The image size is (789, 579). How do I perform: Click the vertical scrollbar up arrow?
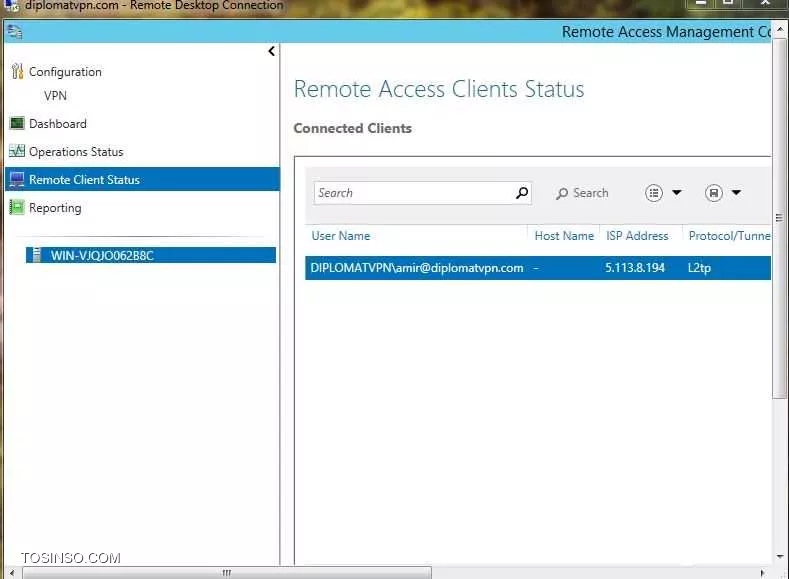(x=780, y=30)
